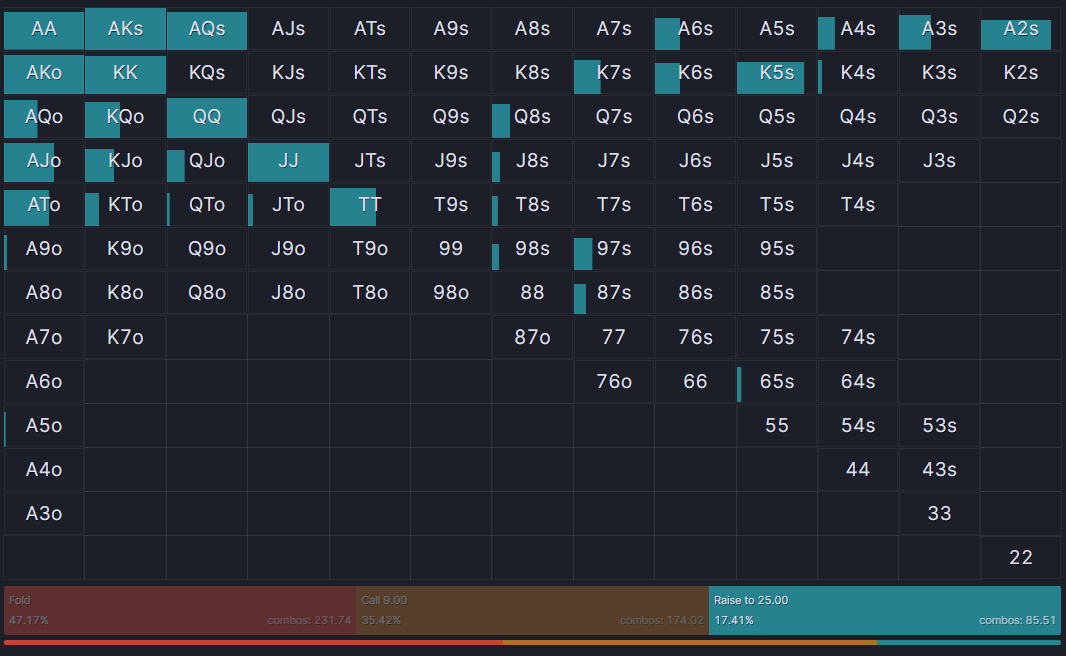Select the Call 9.00 action bar
1066x656 pixels.
(x=532, y=610)
